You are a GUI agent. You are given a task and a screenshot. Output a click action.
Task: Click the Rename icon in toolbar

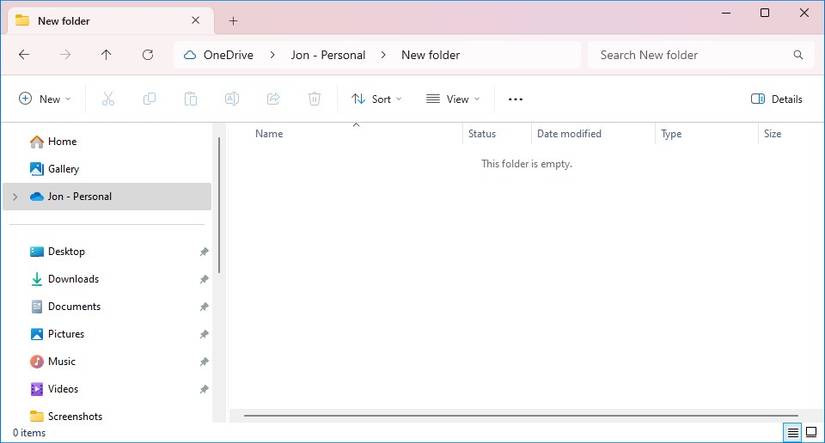click(x=231, y=99)
